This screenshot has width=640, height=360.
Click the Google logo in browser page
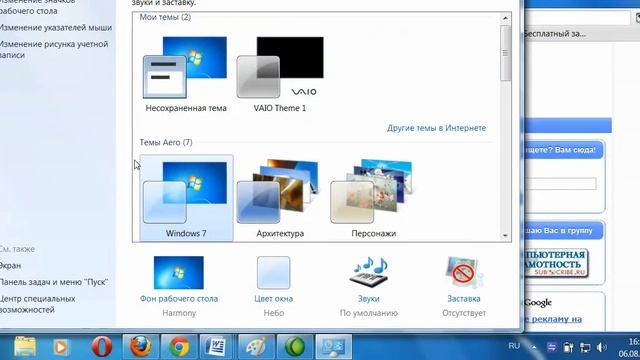pyautogui.click(x=538, y=302)
